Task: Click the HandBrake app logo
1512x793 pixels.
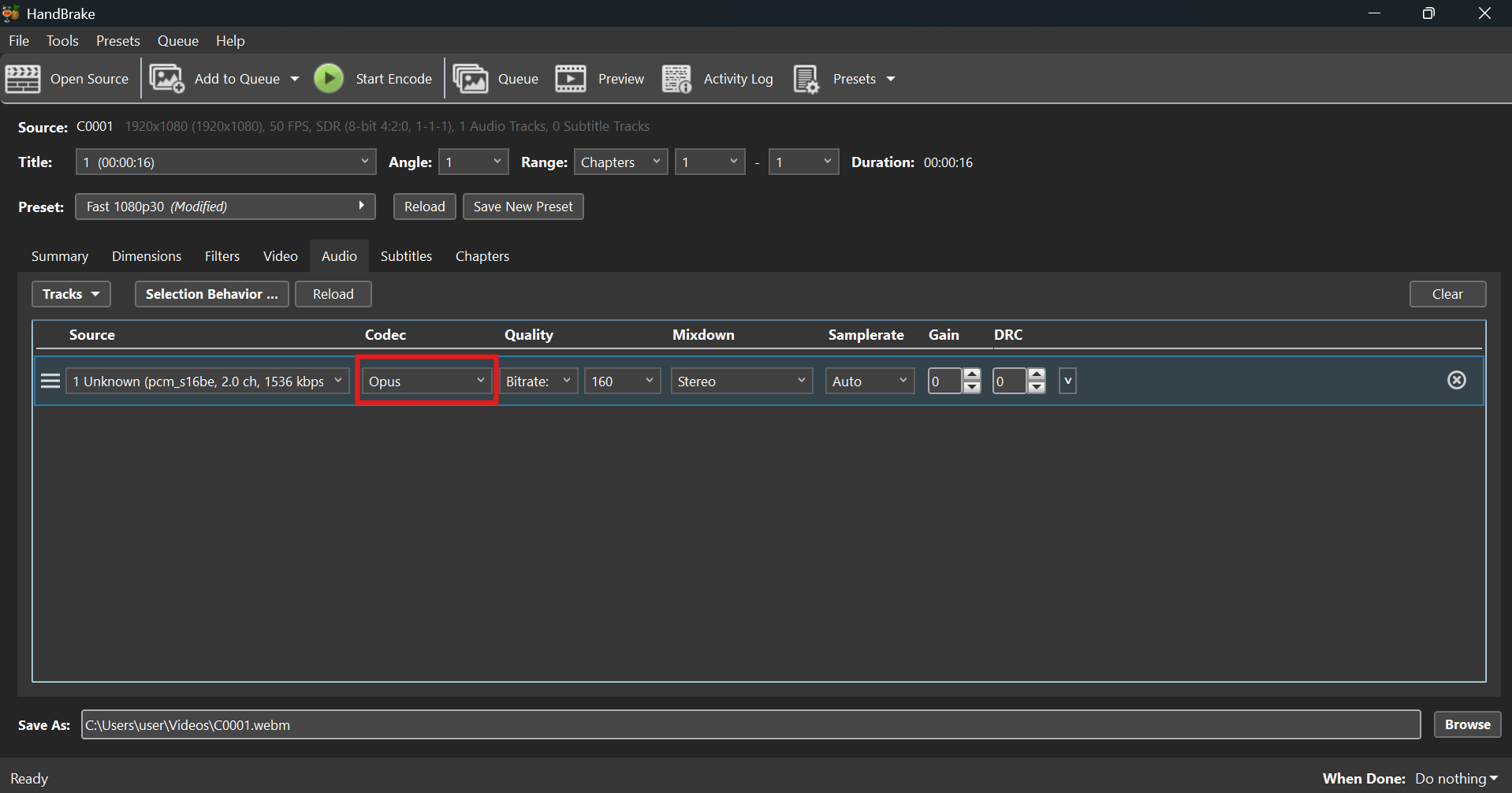Action: [x=11, y=13]
